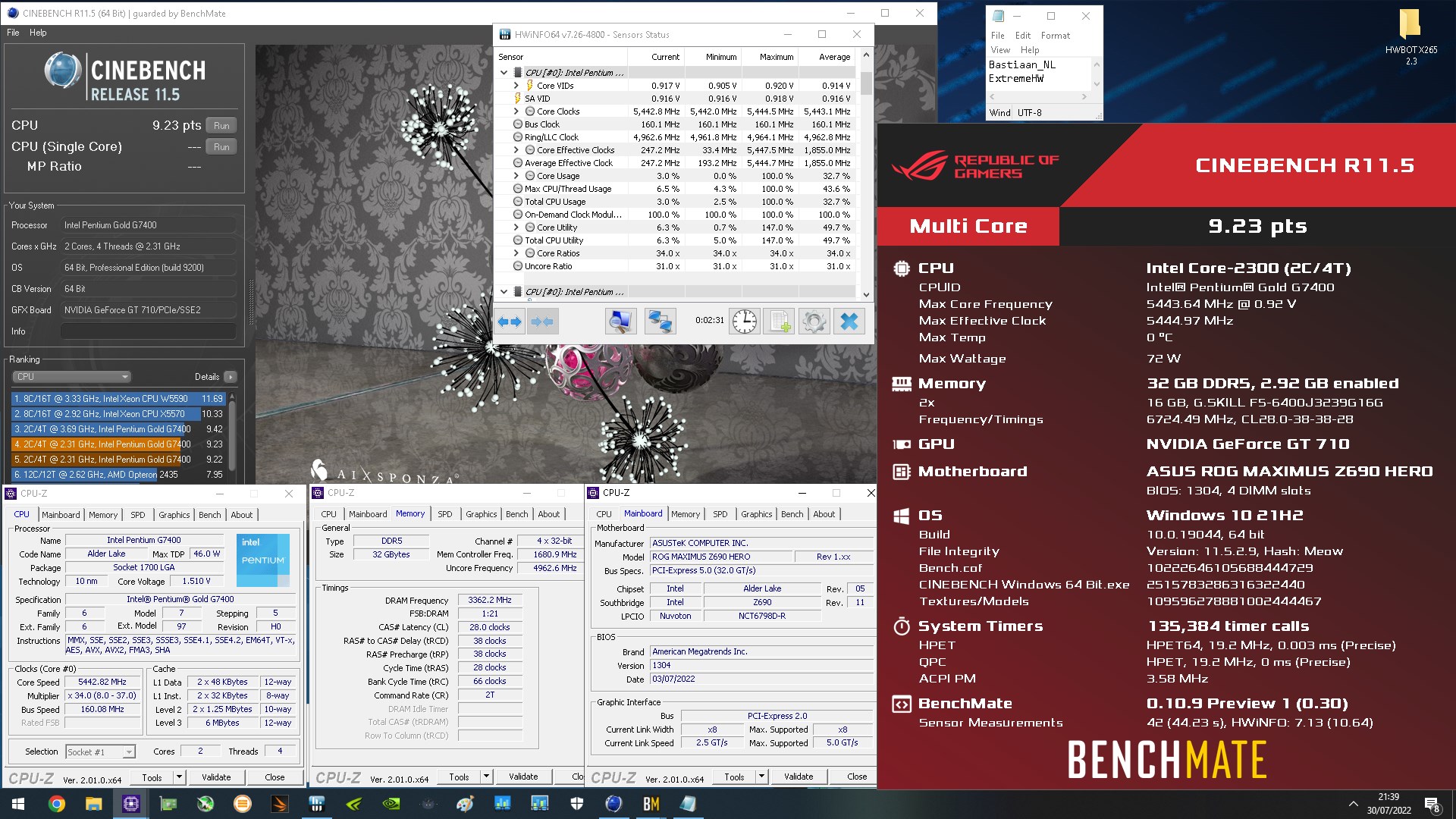Click Uncore Ratio sensor row
This screenshot has width=1456, height=819.
676,266
